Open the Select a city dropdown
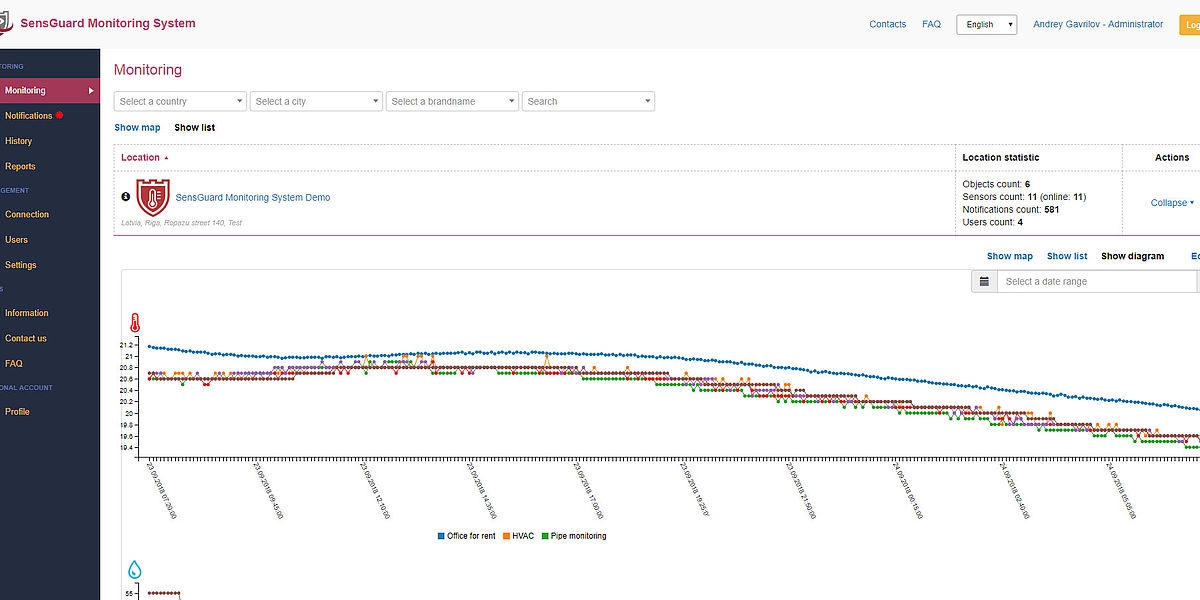 [316, 101]
